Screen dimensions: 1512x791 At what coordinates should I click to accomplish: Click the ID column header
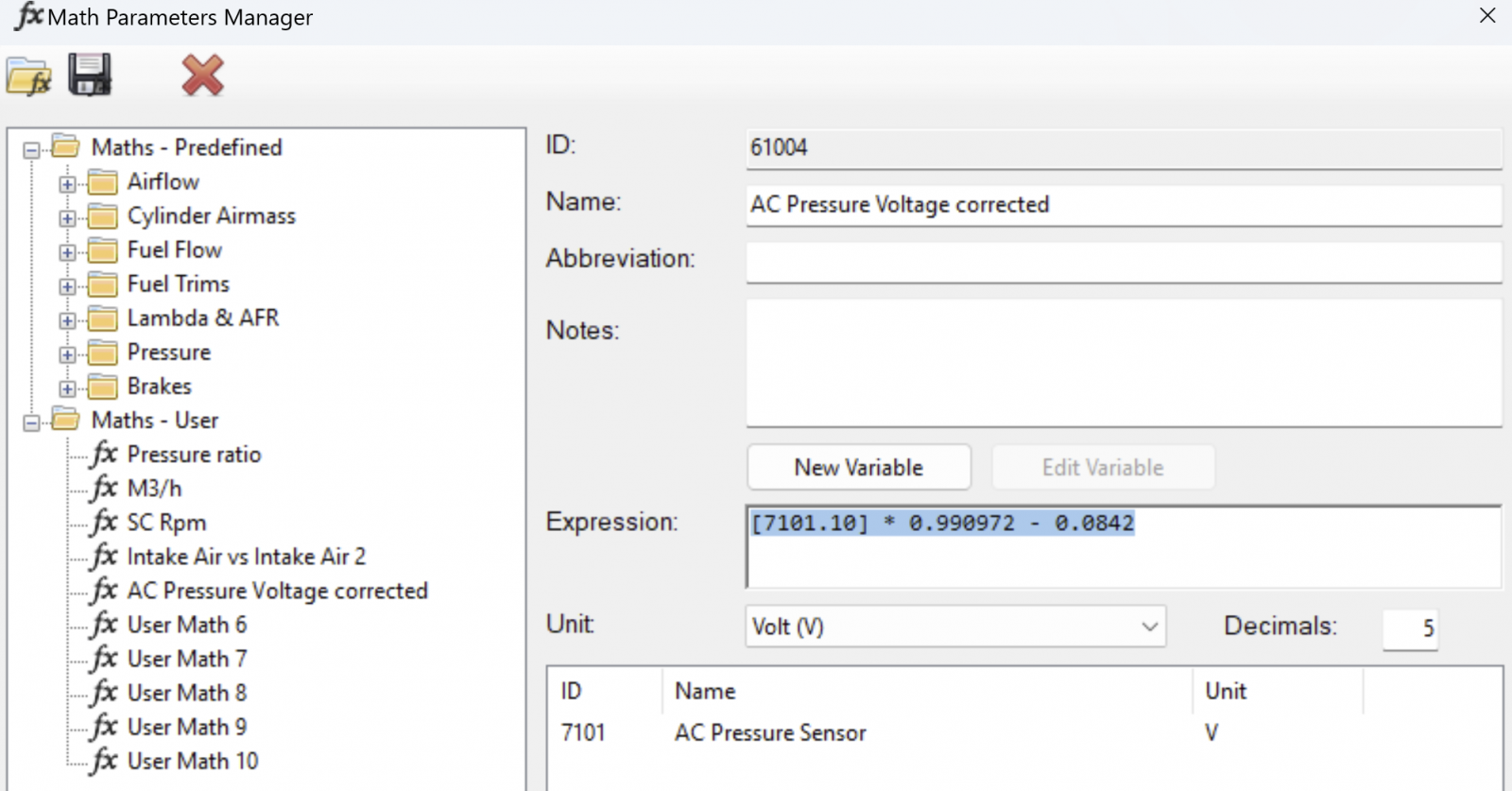tap(606, 691)
